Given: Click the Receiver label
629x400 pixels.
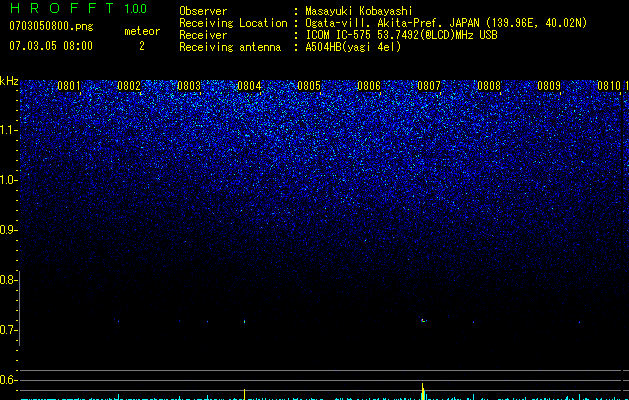Looking at the screenshot, I should [203, 35].
